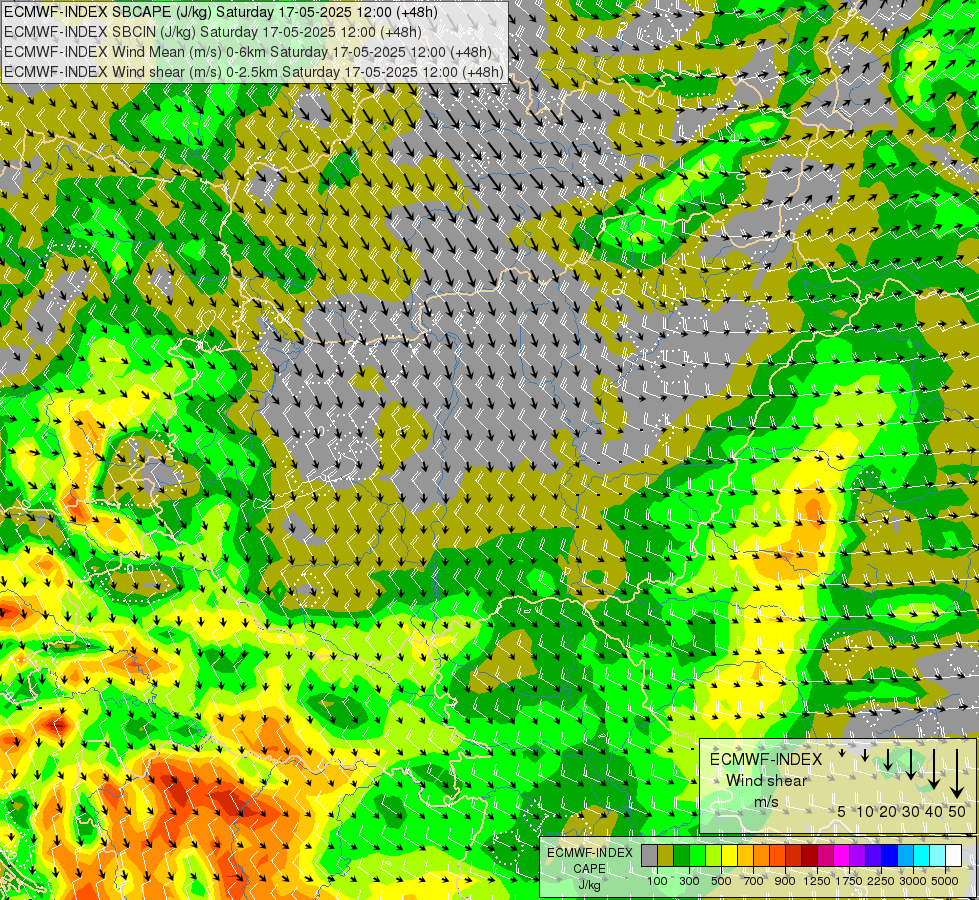
Task: Click the 50 value in the wind shear legend
Action: (957, 811)
